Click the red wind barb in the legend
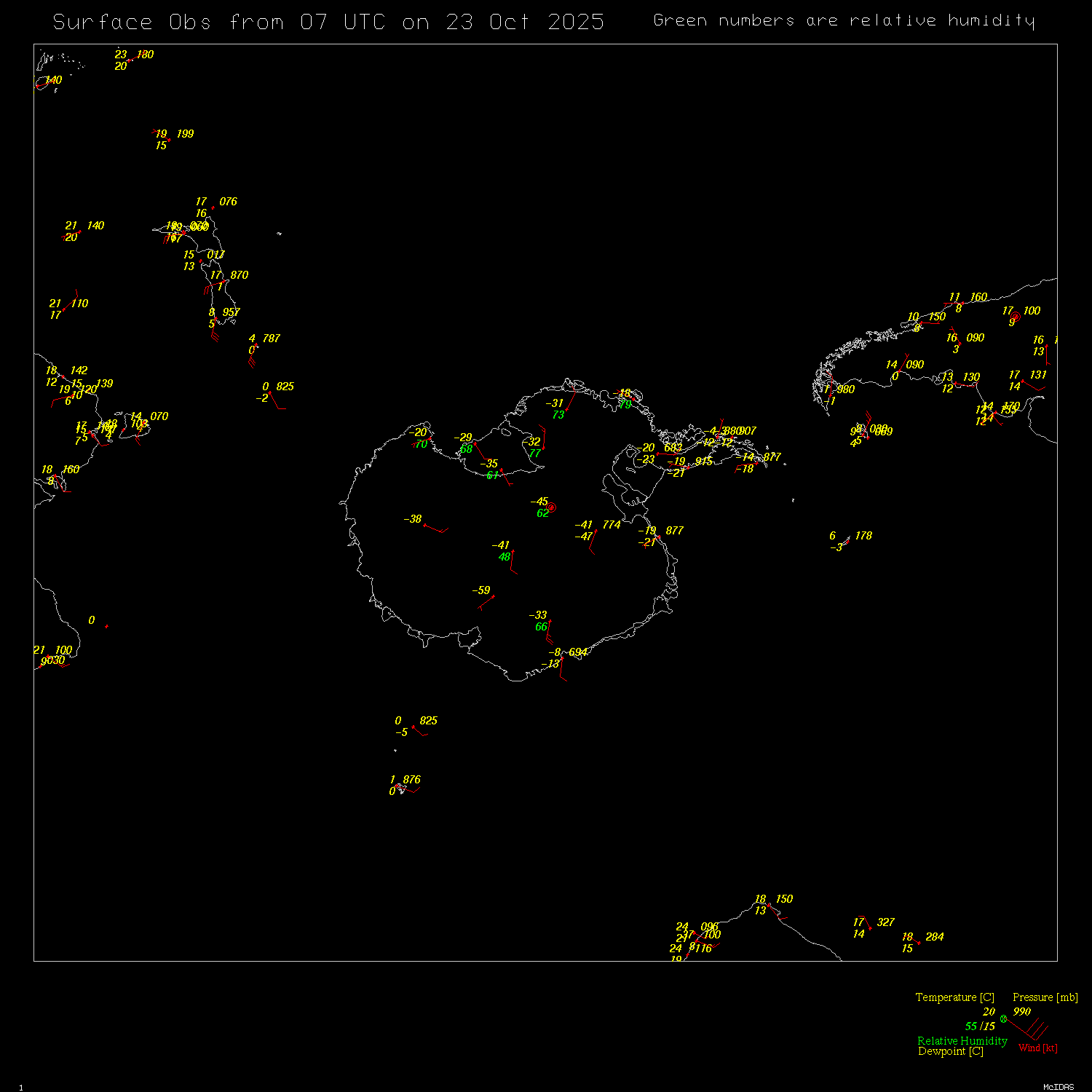The image size is (1092, 1092). pos(1030,1029)
